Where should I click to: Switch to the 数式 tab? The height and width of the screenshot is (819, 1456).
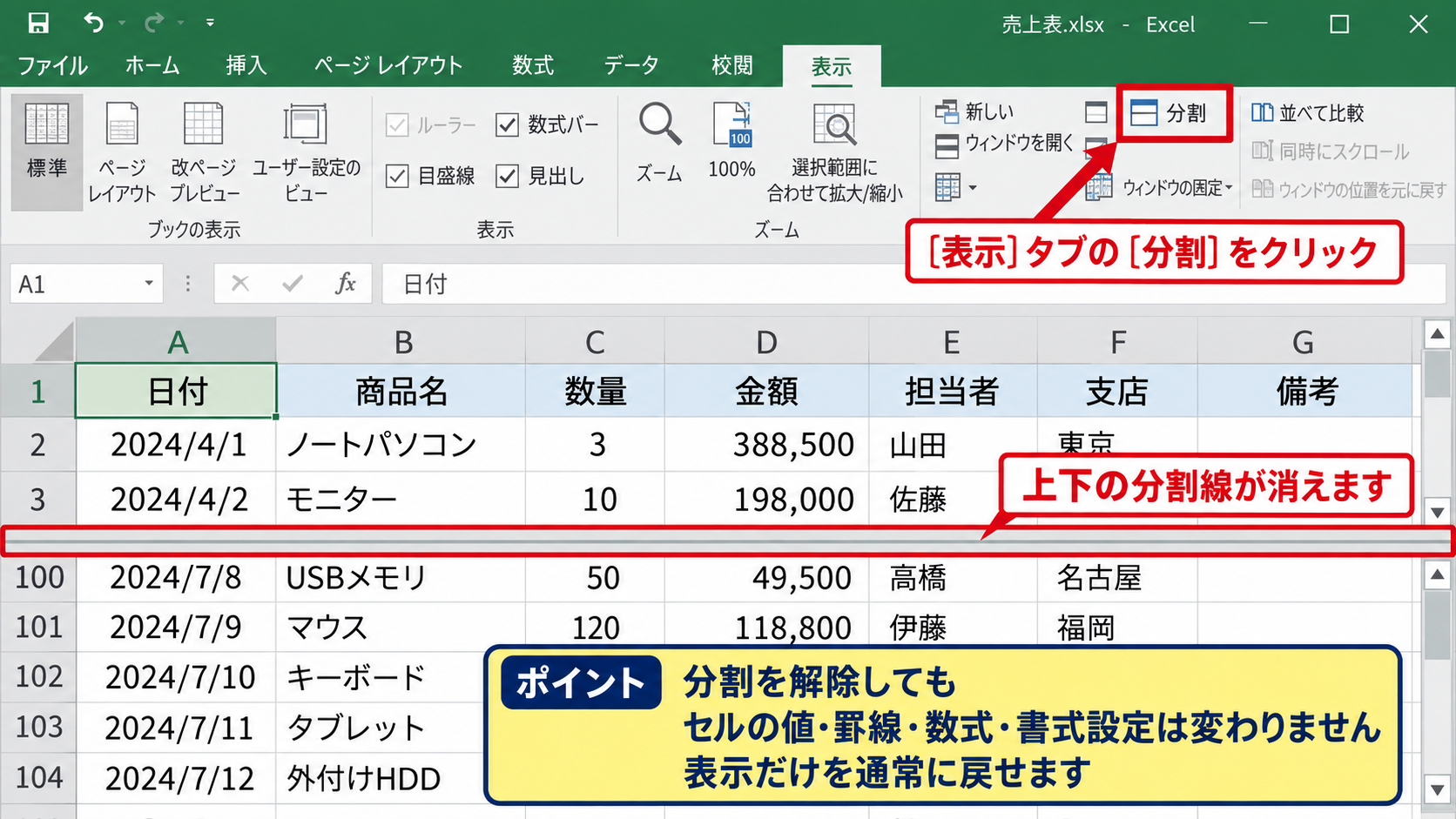click(533, 66)
